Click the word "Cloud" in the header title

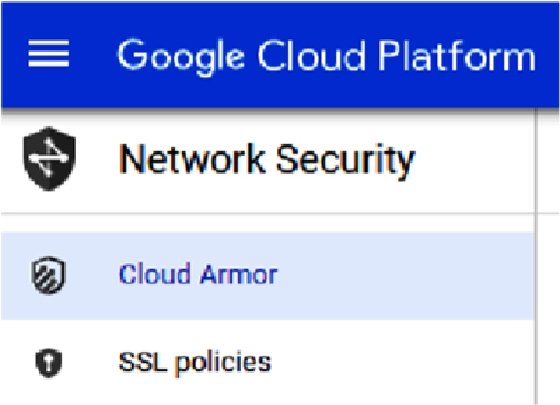[311, 55]
